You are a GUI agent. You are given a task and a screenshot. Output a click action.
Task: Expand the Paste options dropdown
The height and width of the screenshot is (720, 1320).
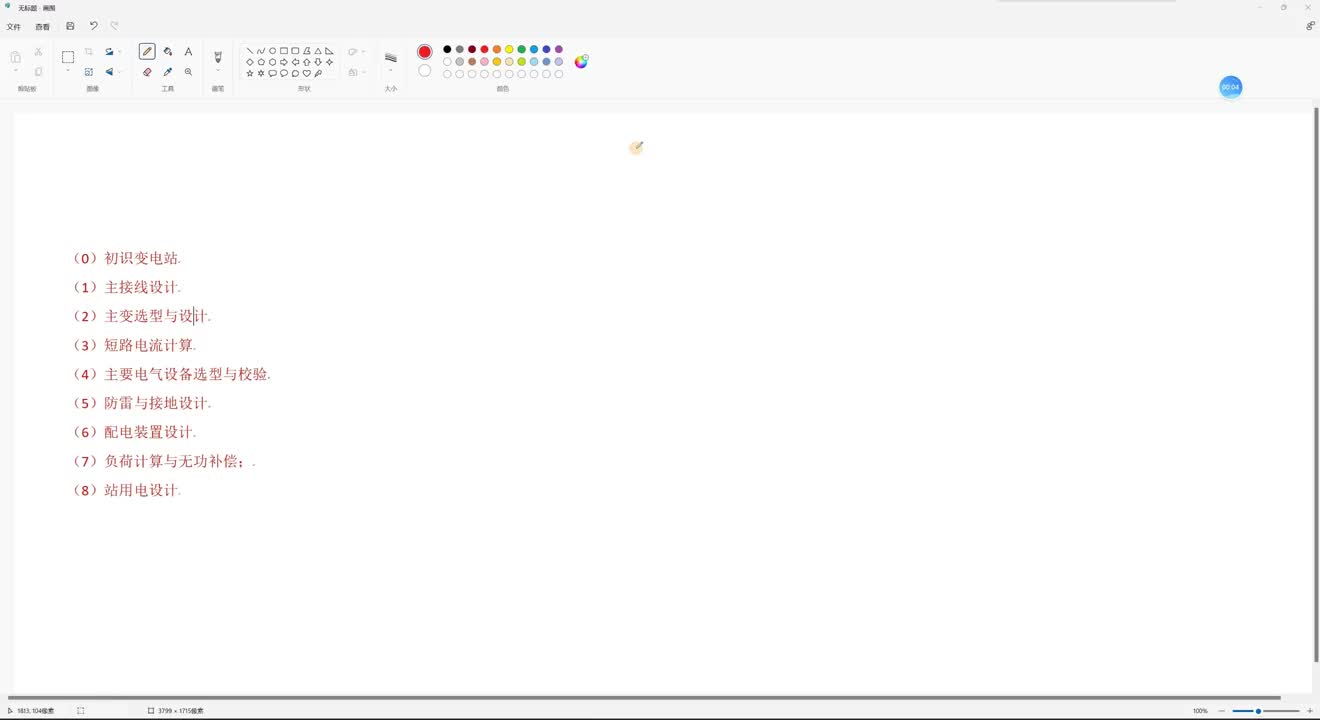pos(15,71)
